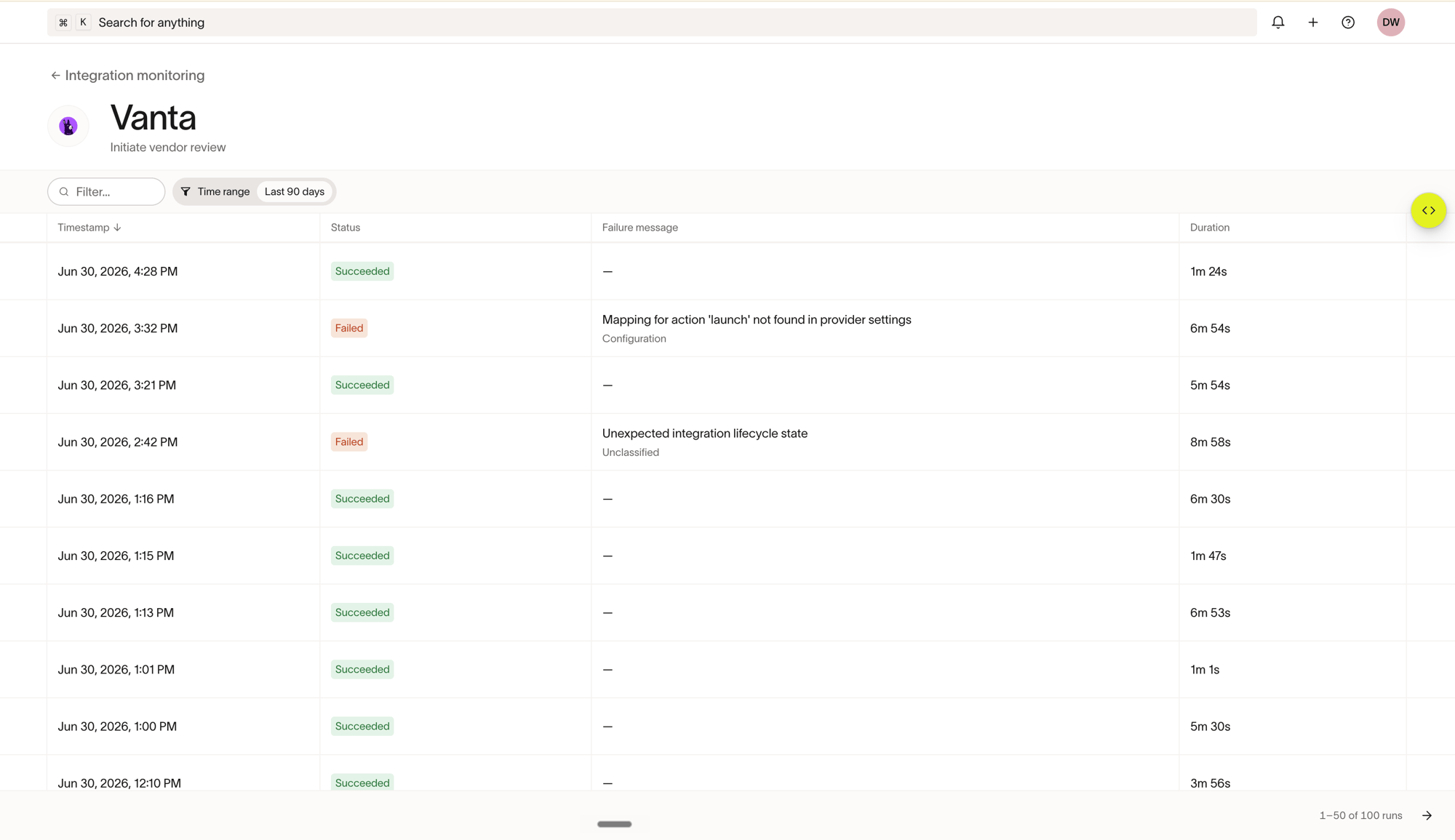Click the Succeeded badge for the 1:16 PM run
The height and width of the screenshot is (840, 1455).
(x=362, y=499)
